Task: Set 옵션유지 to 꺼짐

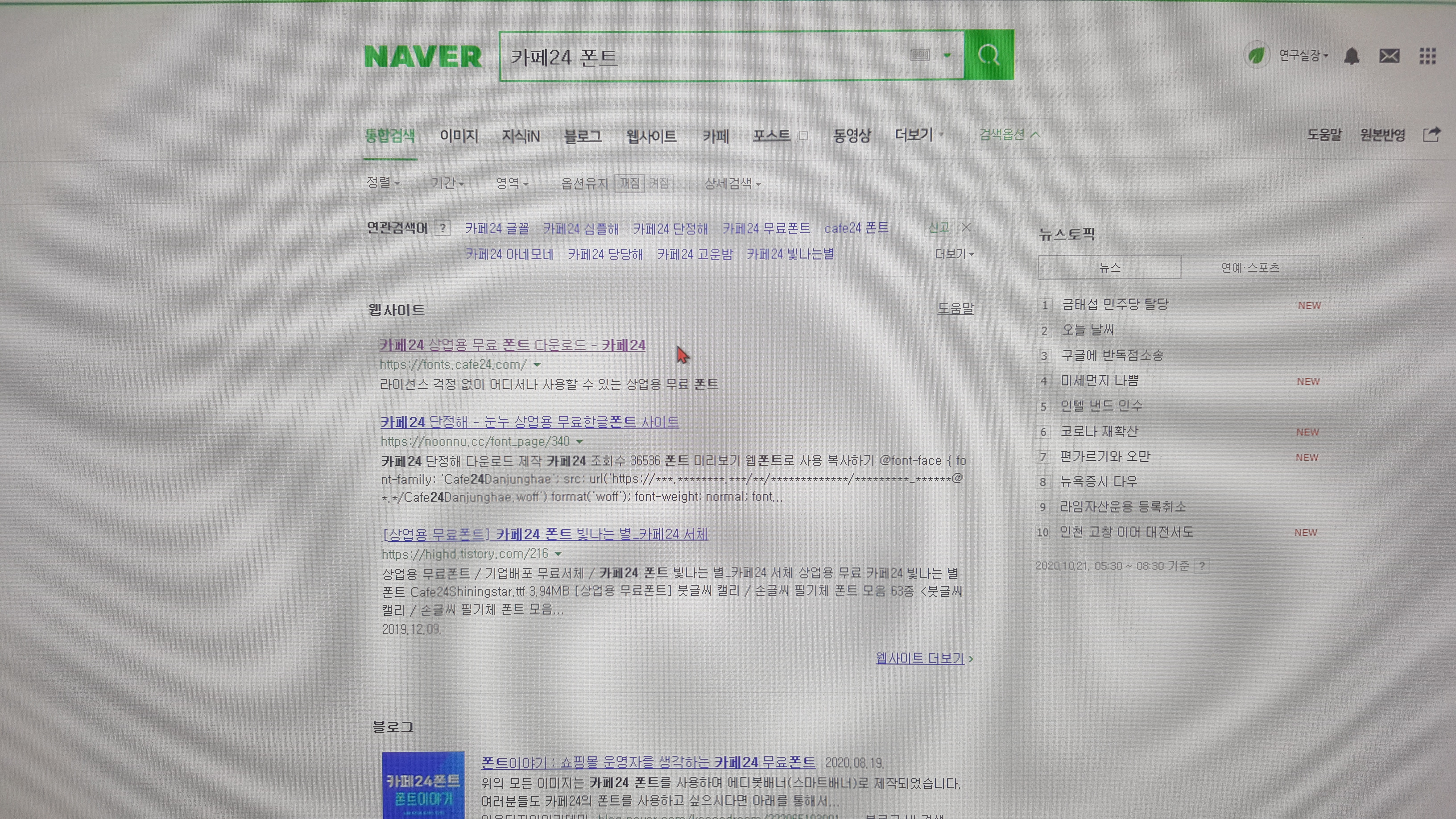Action: 630,182
